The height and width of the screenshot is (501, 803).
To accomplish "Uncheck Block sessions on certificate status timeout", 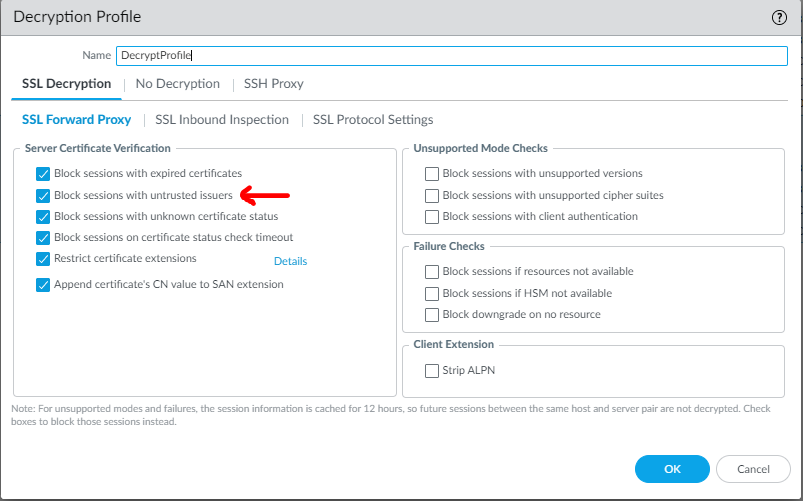I will pyautogui.click(x=43, y=238).
